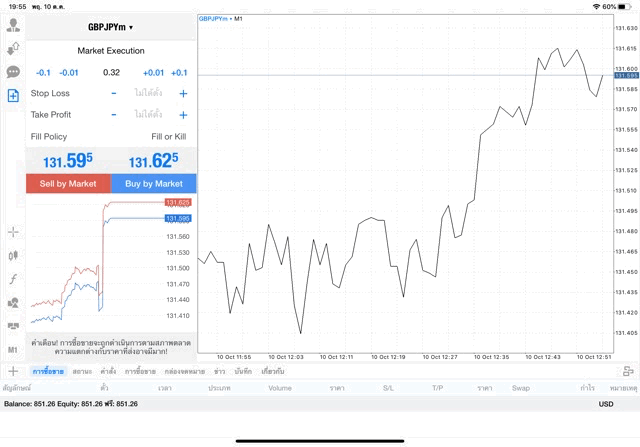Viewport: 640px width, 447px height.
Task: Click the Volume column header
Action: pyautogui.click(x=279, y=387)
